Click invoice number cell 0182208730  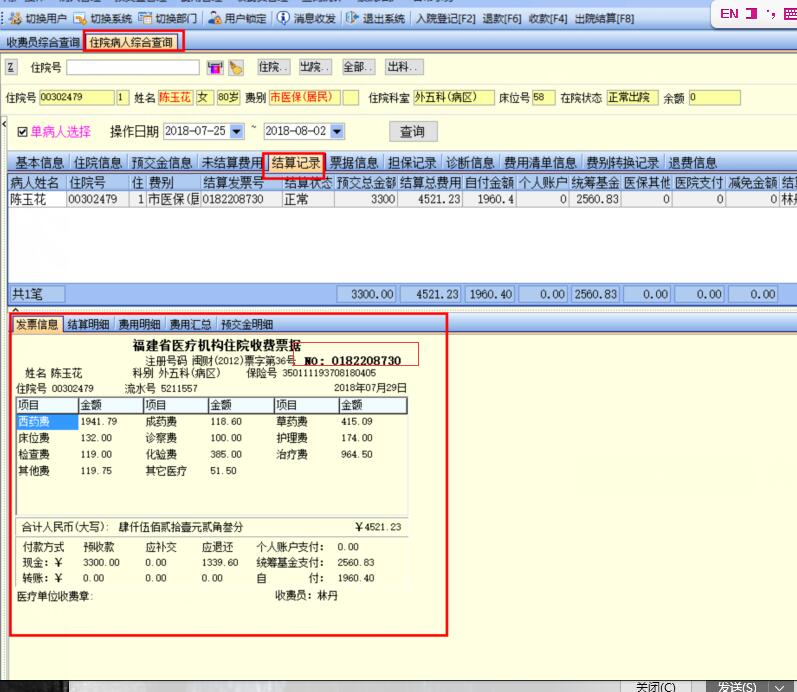pos(241,199)
